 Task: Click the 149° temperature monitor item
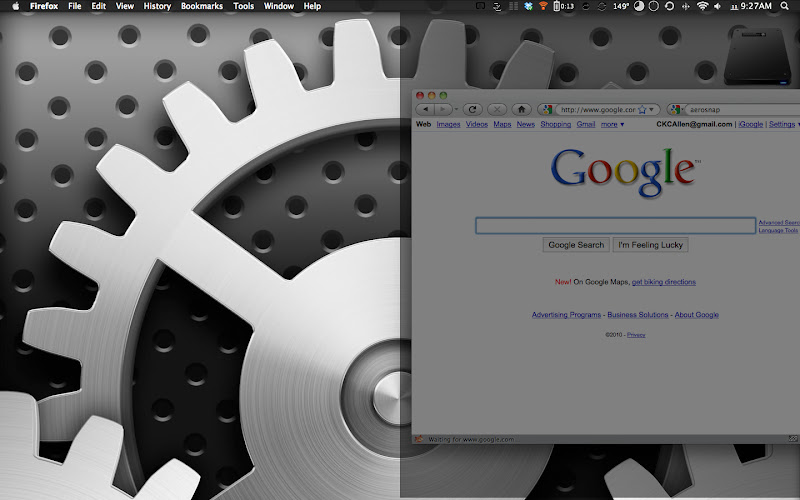[x=620, y=6]
